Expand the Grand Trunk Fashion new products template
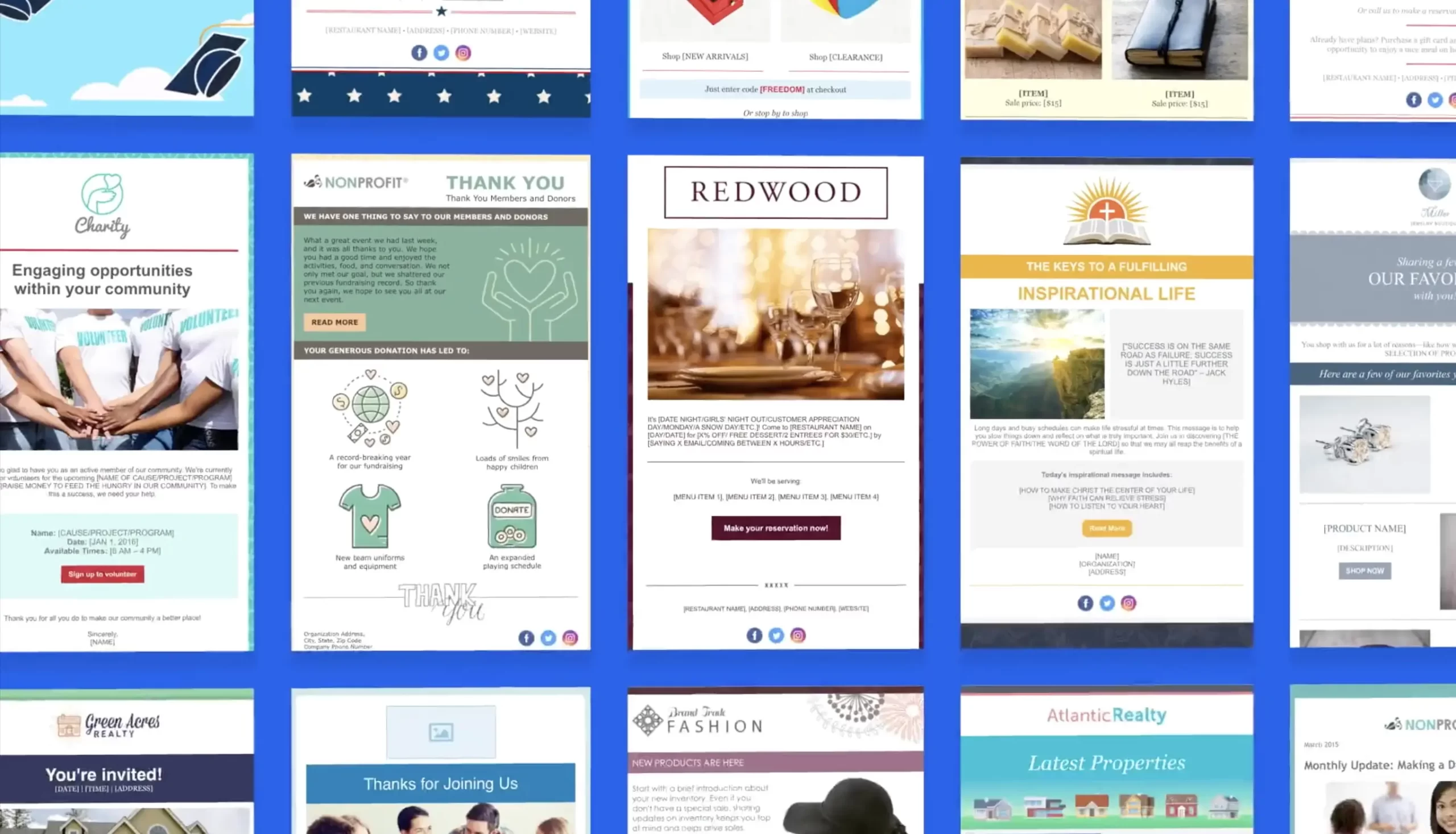 [x=775, y=761]
